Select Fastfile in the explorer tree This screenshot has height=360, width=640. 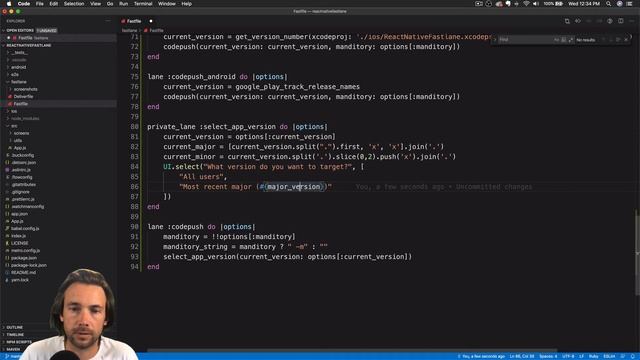(x=20, y=104)
